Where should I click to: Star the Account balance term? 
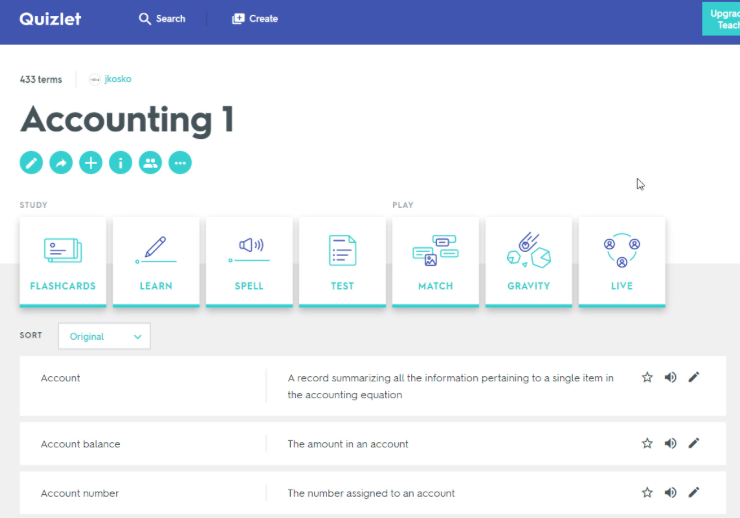pos(647,443)
